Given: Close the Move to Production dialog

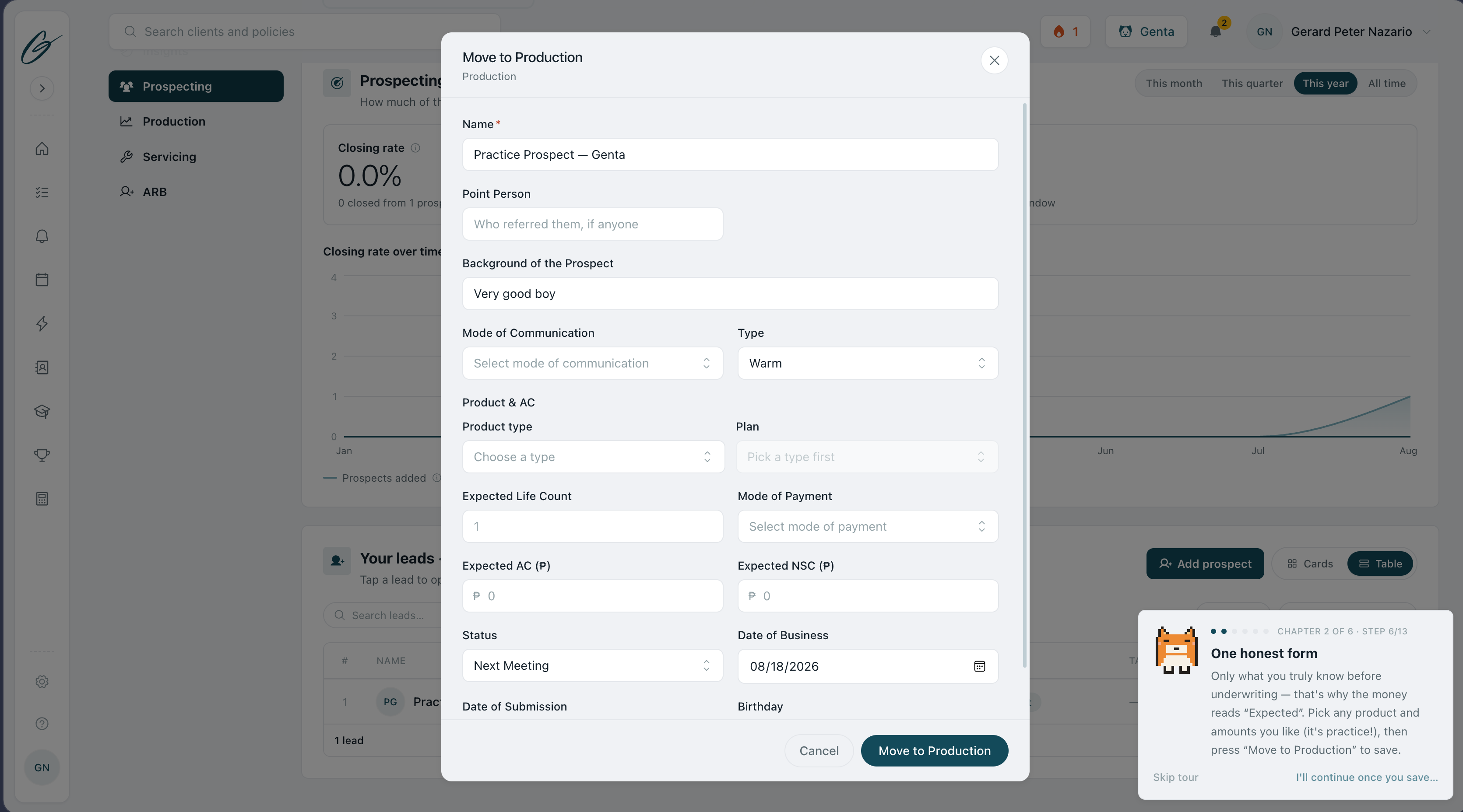Looking at the screenshot, I should 994,61.
